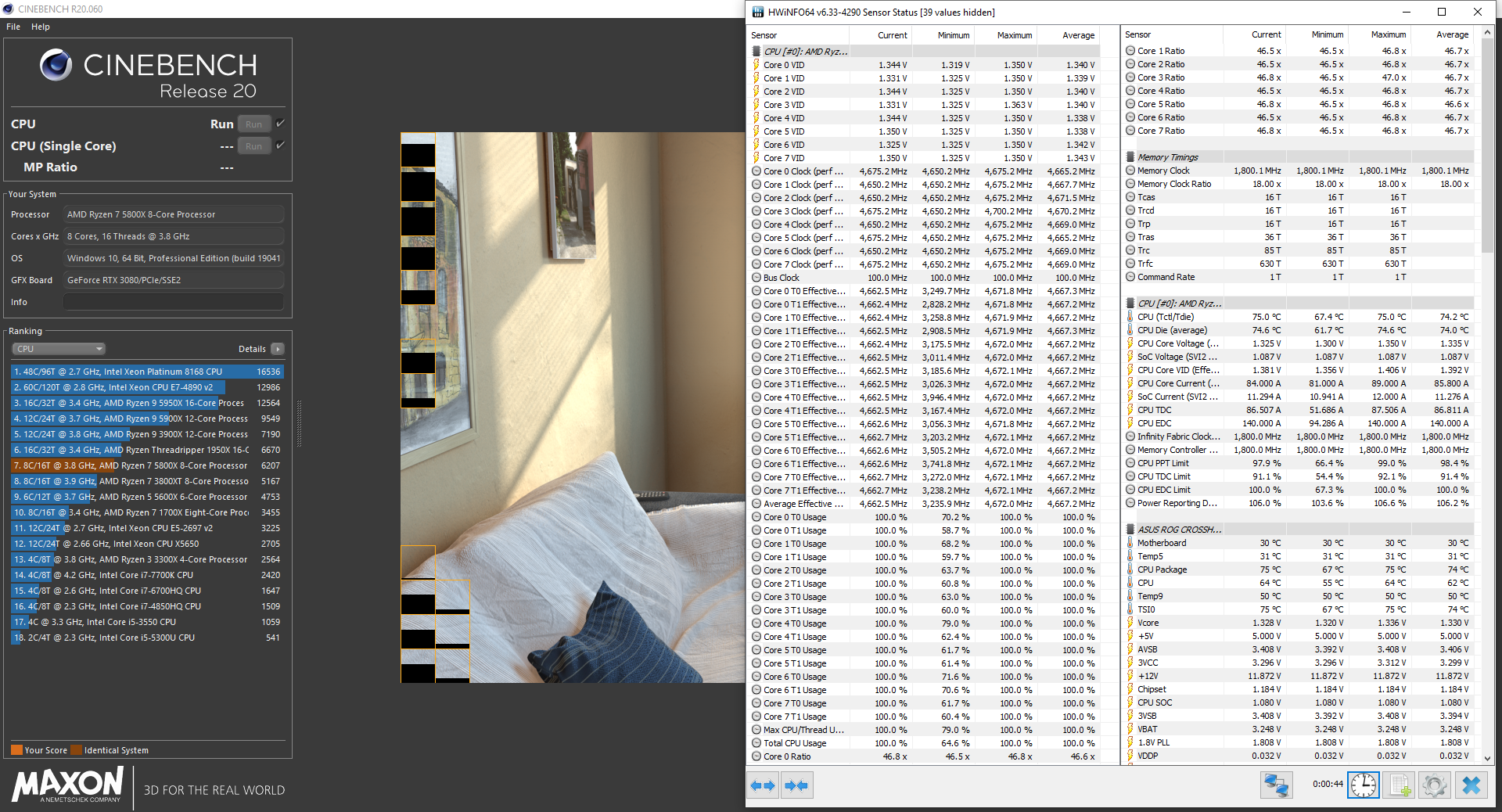Click the Processor field showing AMD Ryzen 7 5800X
The height and width of the screenshot is (812, 1502).
(174, 214)
